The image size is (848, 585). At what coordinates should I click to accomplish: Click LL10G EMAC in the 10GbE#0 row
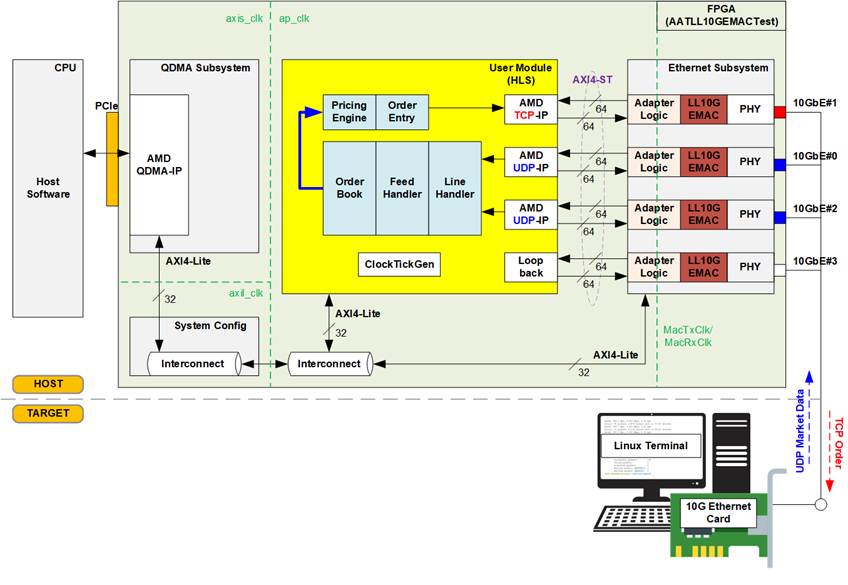click(704, 162)
